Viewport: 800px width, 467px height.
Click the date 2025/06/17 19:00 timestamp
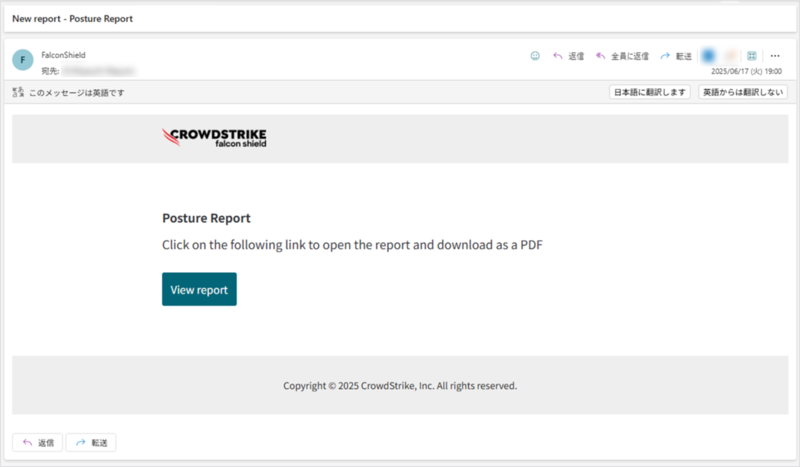[746, 71]
